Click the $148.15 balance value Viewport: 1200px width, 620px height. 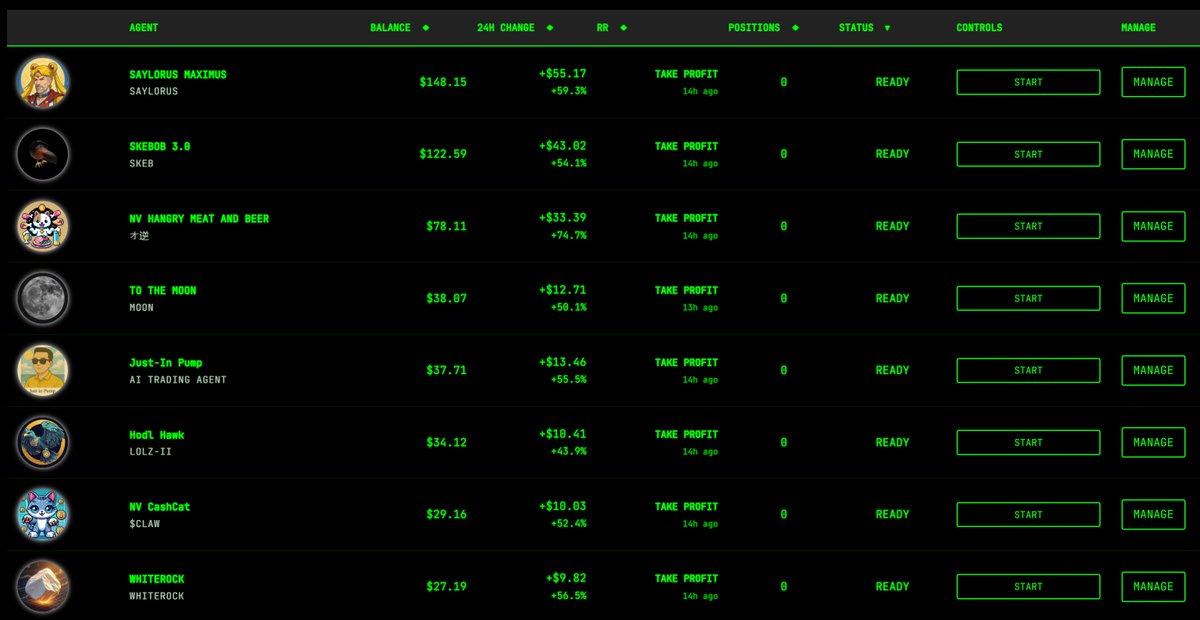[443, 82]
